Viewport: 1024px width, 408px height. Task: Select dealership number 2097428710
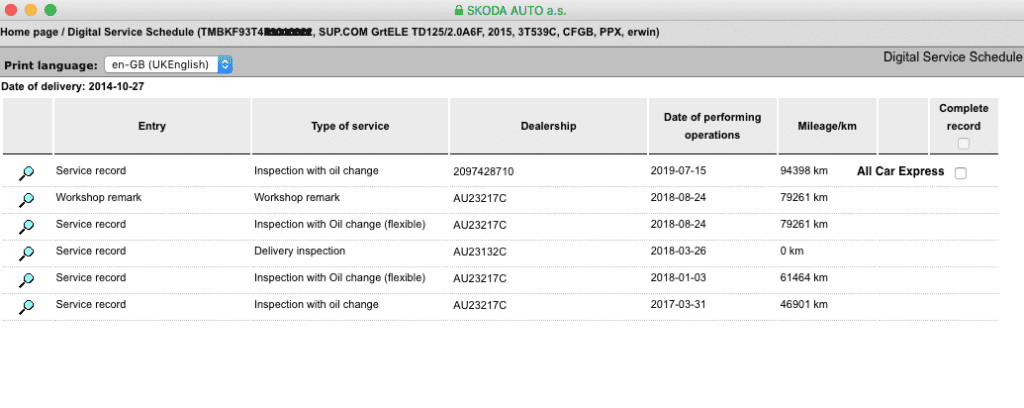click(x=483, y=172)
